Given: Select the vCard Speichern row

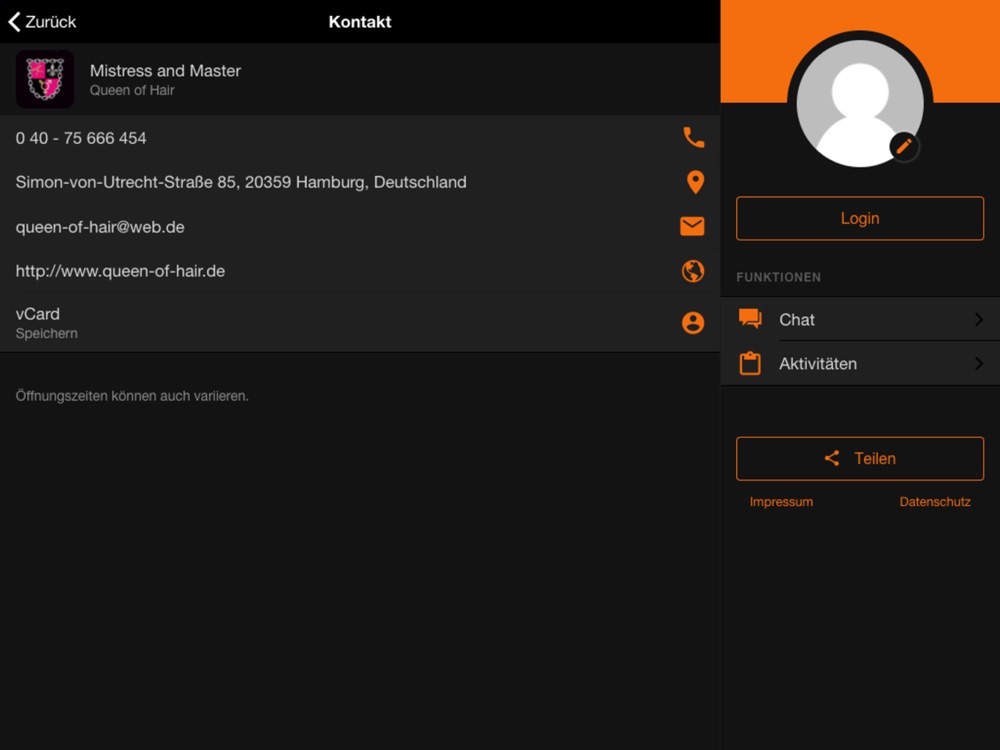Looking at the screenshot, I should click(x=360, y=323).
